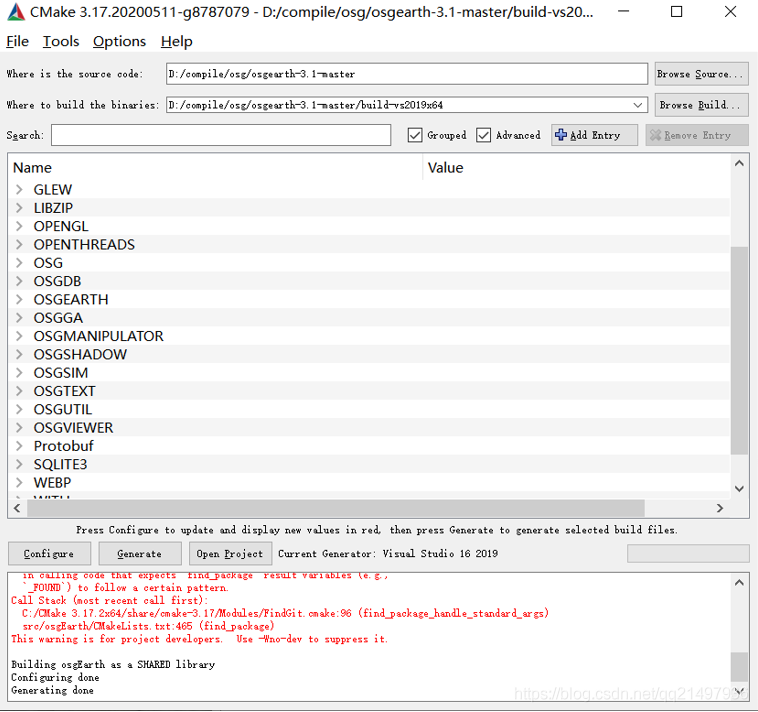Click the Value column header
The width and height of the screenshot is (758, 712).
pyautogui.click(x=576, y=168)
